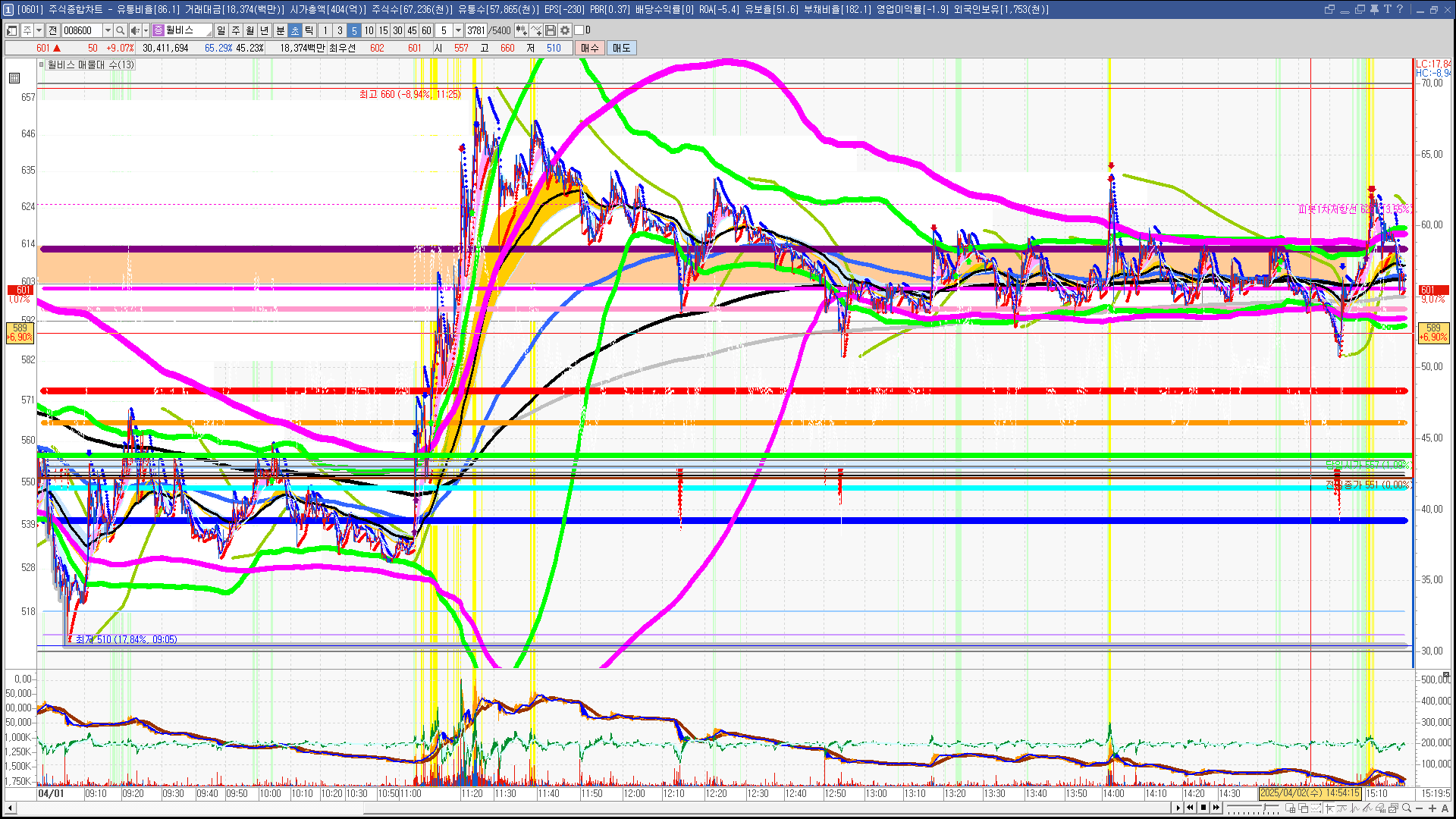This screenshot has height=819, width=1456.
Task: Click the stock search magnifier icon
Action: tap(120, 30)
